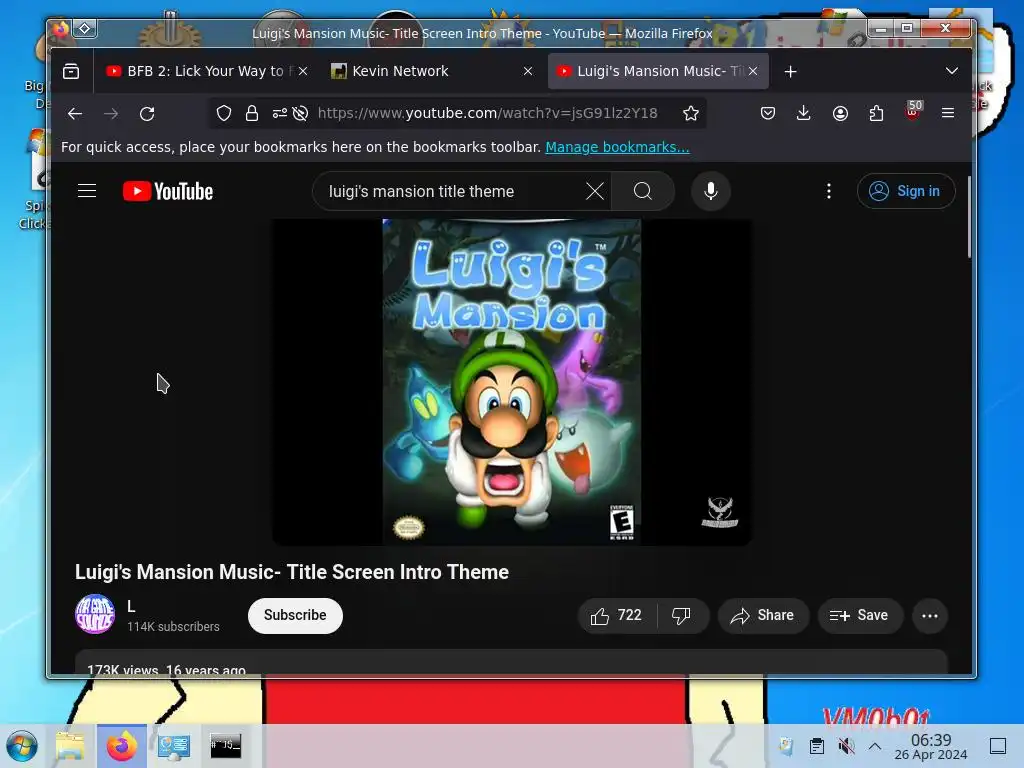Select Firefox in the taskbar
Viewport: 1024px width, 768px height.
(x=121, y=746)
